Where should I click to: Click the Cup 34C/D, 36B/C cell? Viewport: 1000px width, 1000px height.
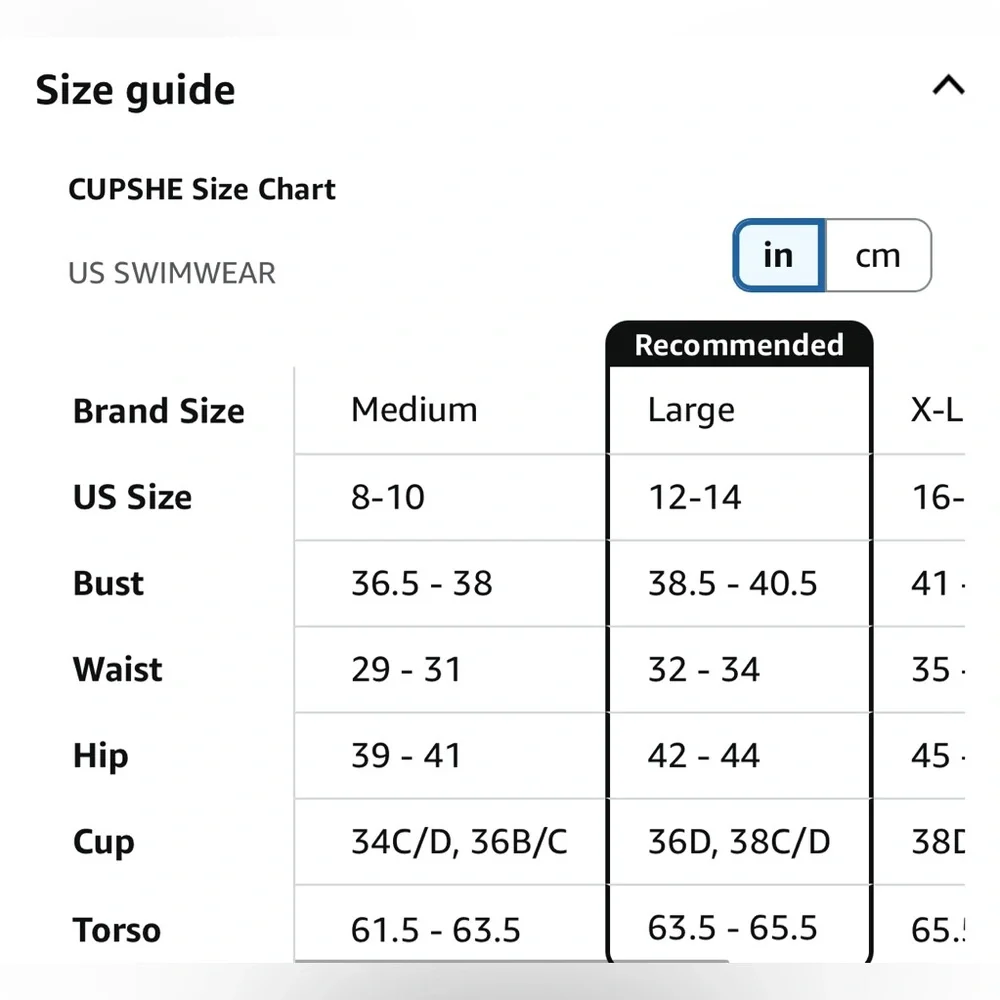450,842
